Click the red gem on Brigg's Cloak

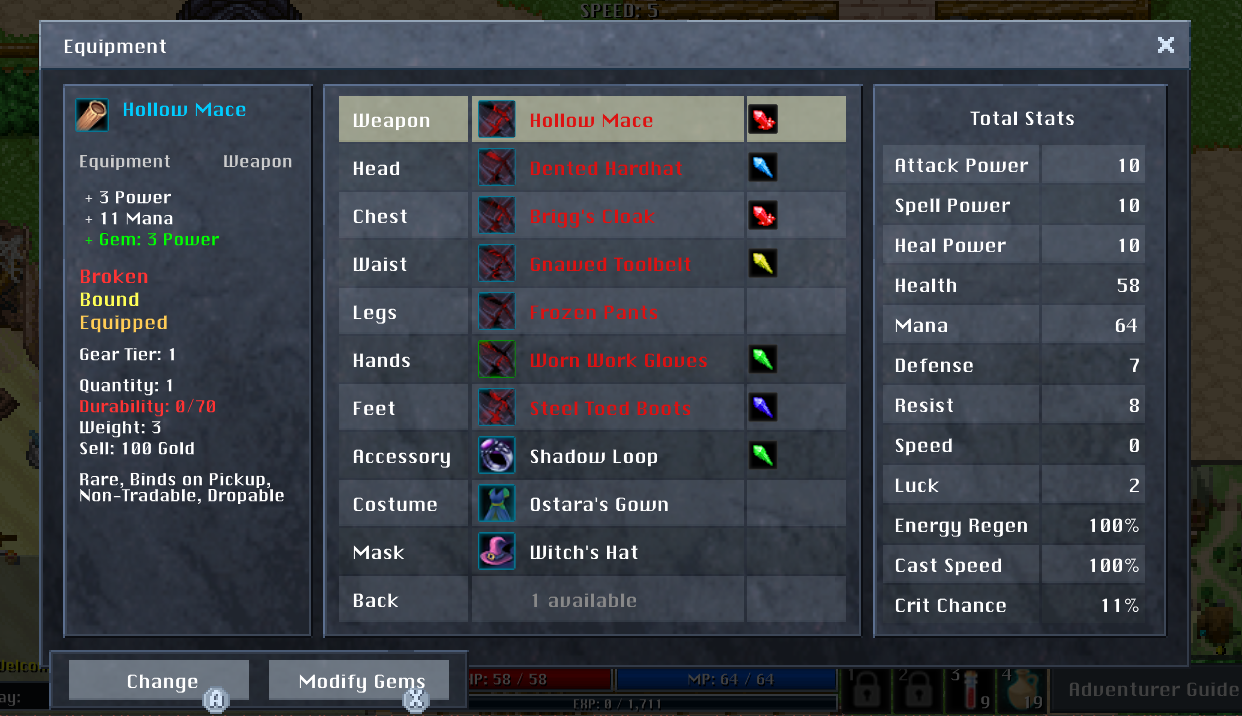point(763,216)
